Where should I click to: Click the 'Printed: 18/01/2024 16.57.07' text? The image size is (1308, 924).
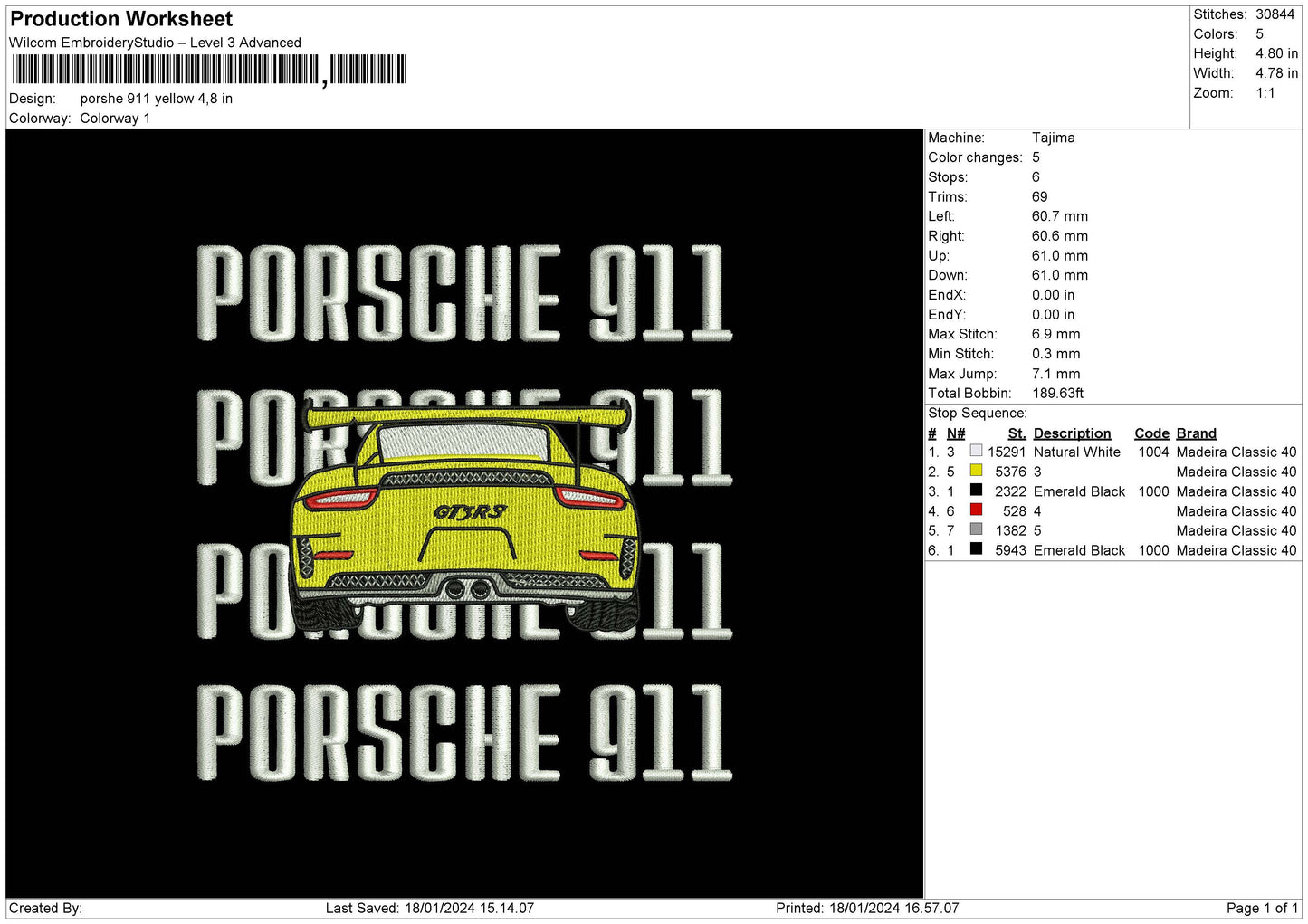pos(867,908)
